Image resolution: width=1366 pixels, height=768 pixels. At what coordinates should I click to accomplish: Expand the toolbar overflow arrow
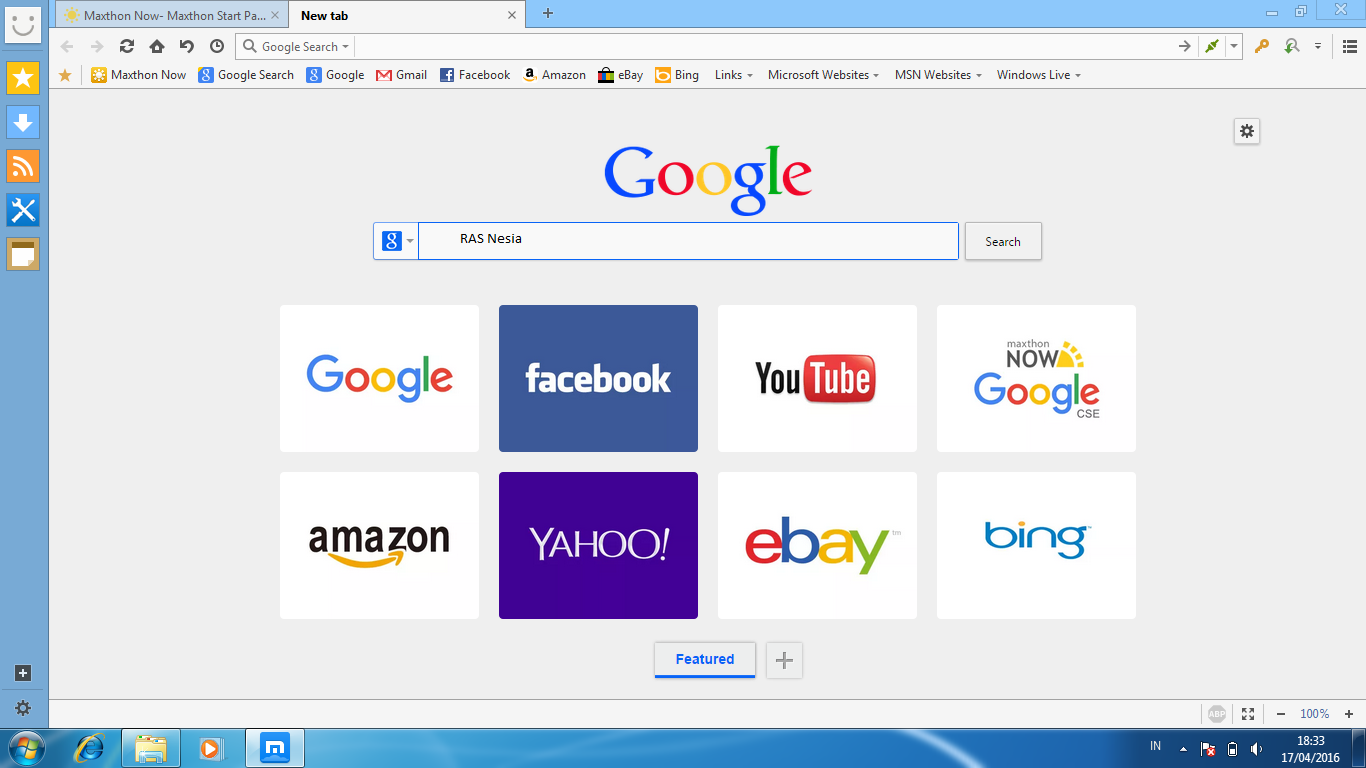click(x=1318, y=46)
